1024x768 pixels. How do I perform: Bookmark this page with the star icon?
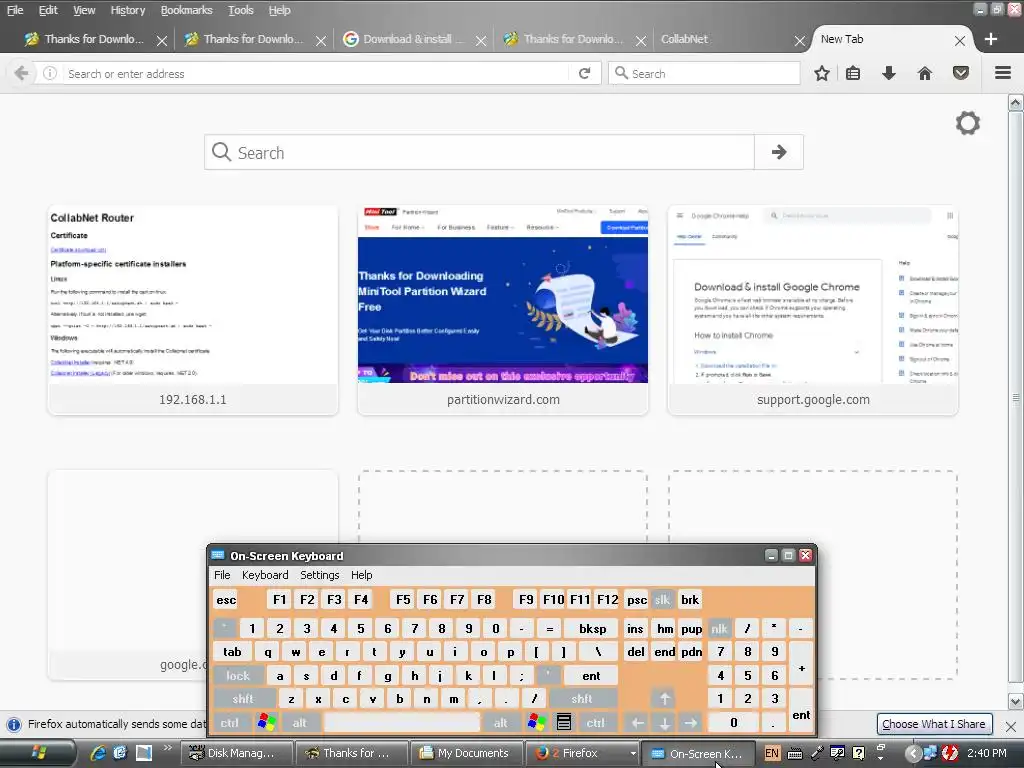(822, 73)
